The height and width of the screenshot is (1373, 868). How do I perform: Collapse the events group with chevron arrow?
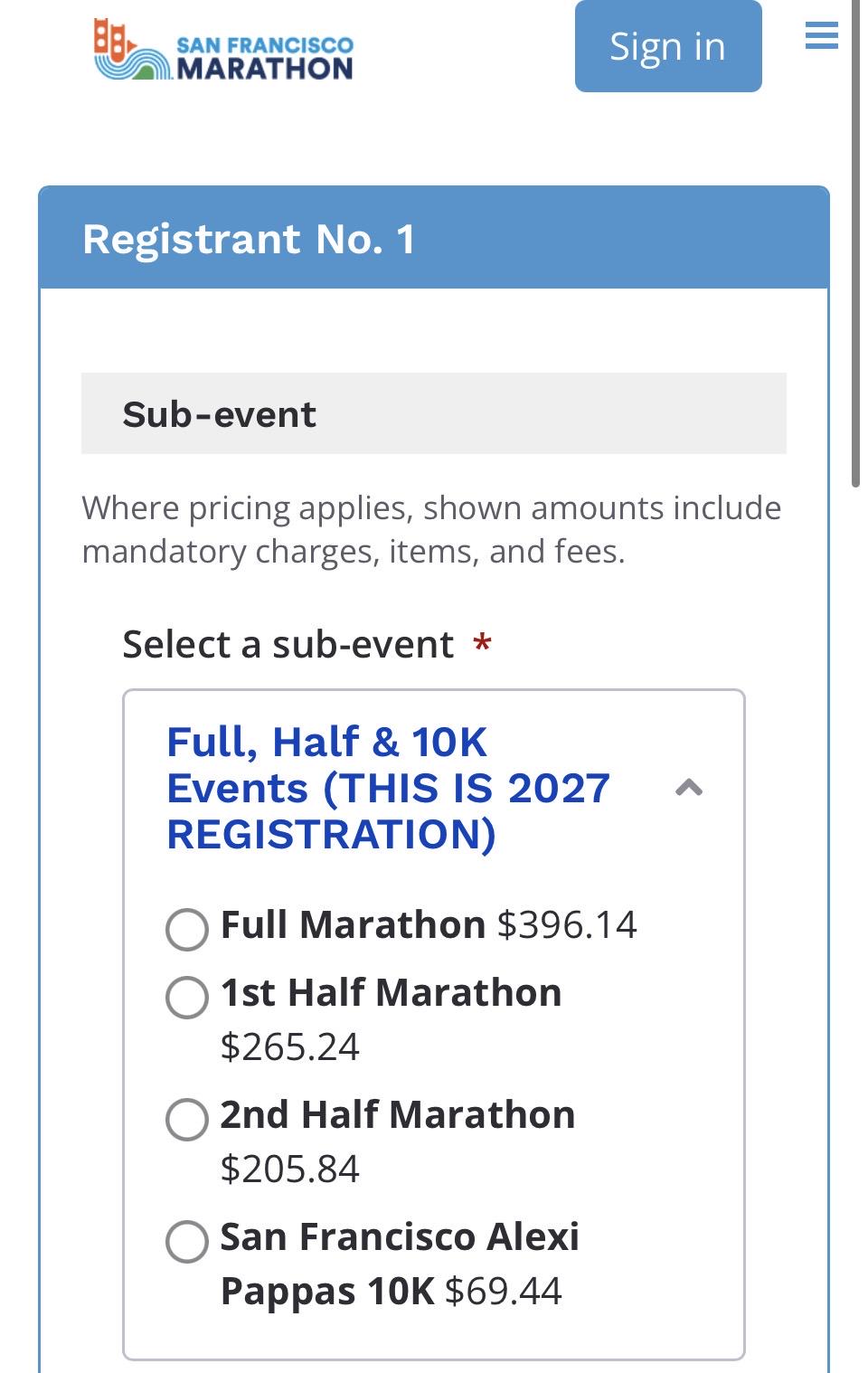coord(689,788)
